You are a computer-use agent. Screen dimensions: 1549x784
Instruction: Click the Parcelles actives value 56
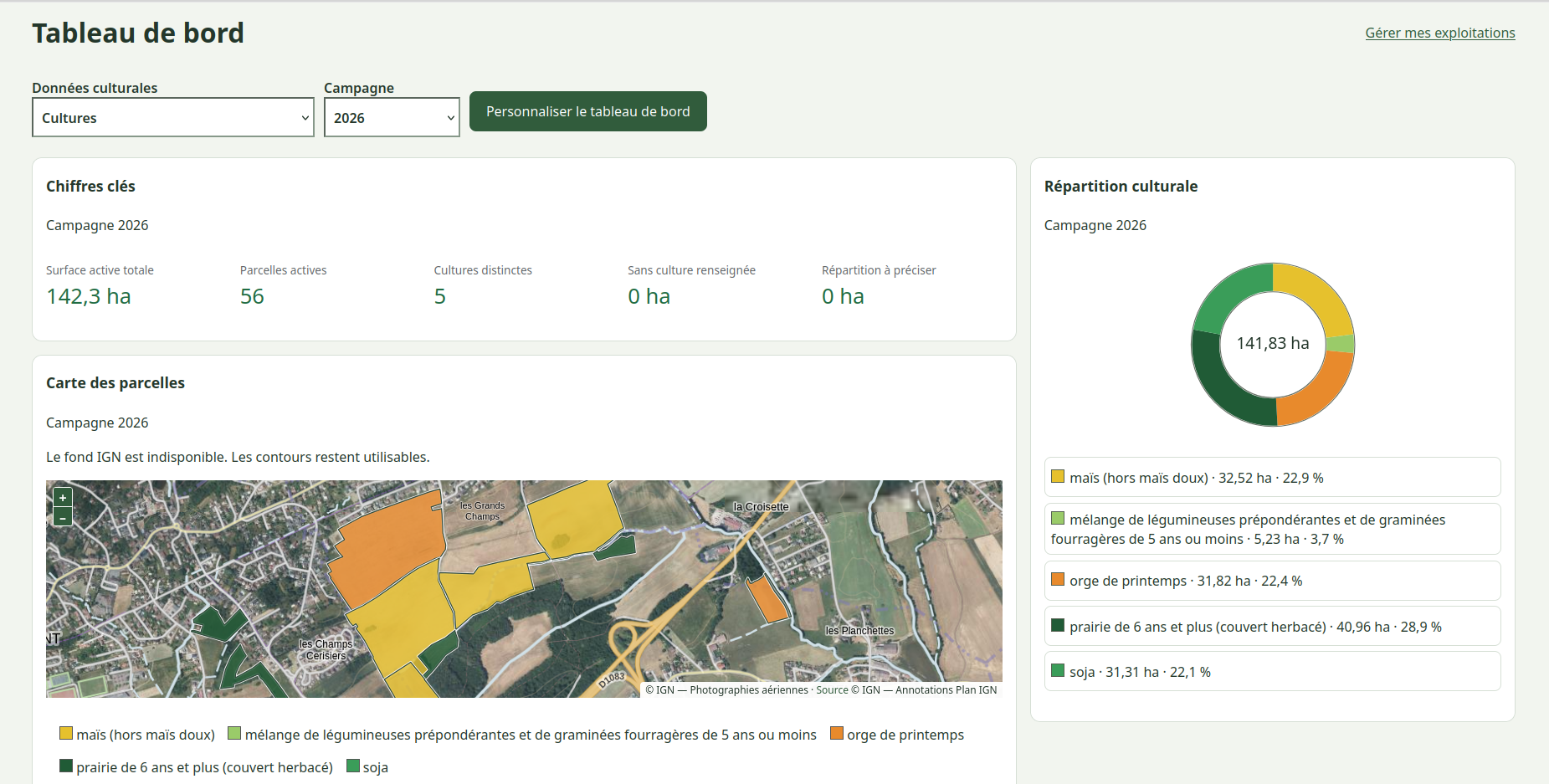pos(252,296)
